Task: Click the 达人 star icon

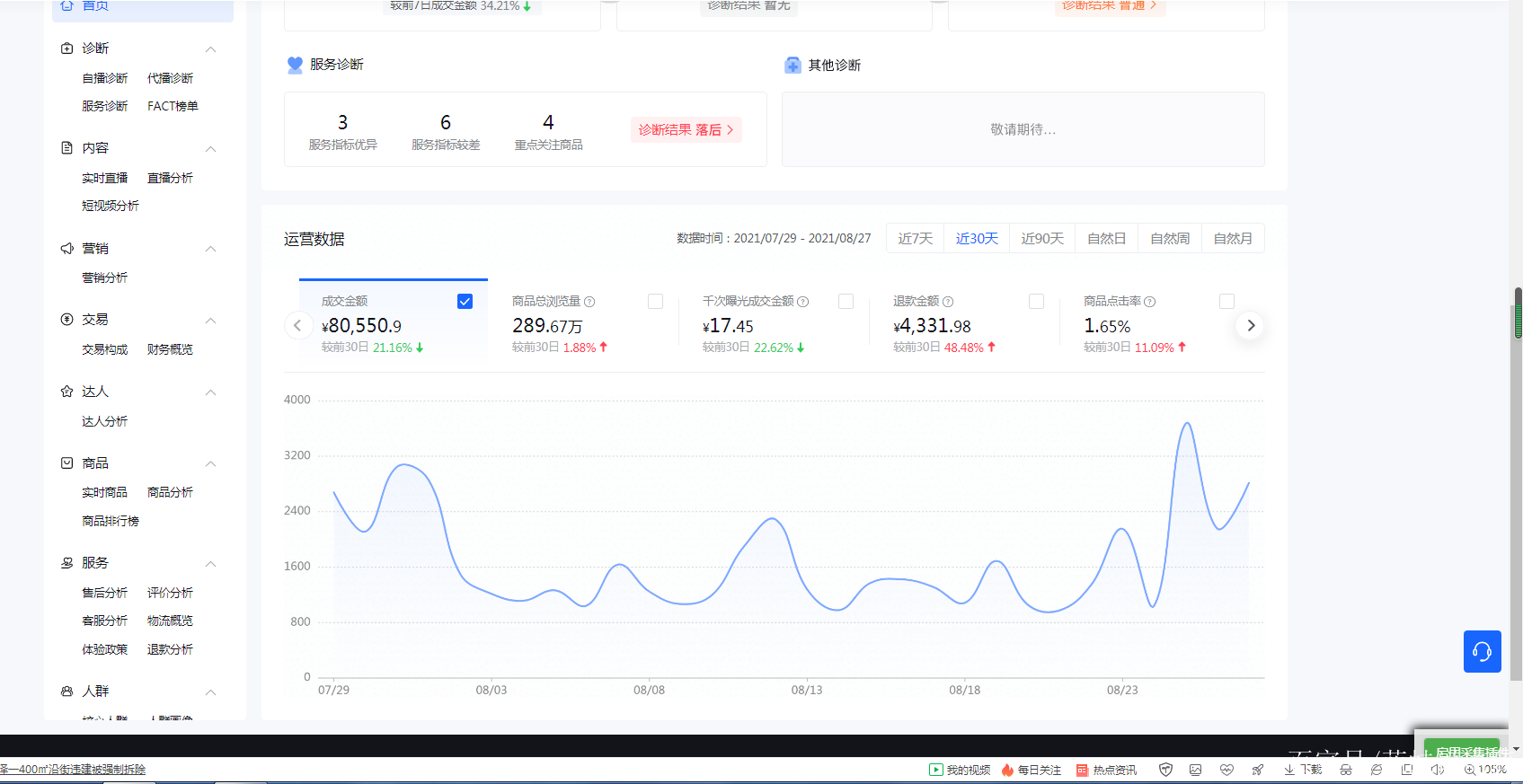Action: (x=66, y=392)
